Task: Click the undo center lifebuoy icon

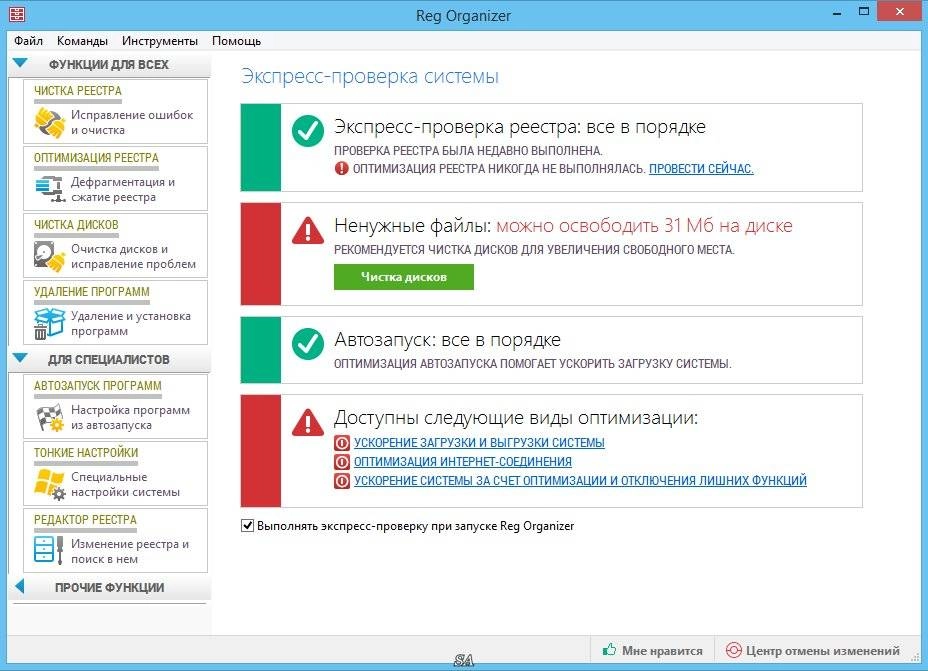Action: coord(733,650)
